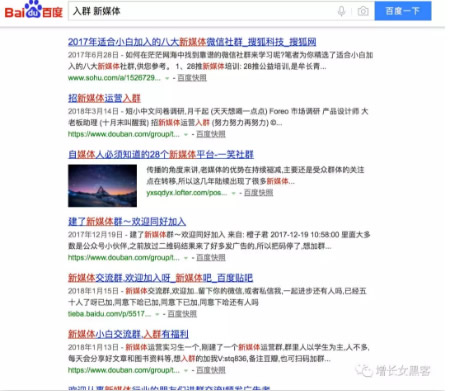
Task: Click snippet text dated 2018年1月15日
Action: point(217,297)
